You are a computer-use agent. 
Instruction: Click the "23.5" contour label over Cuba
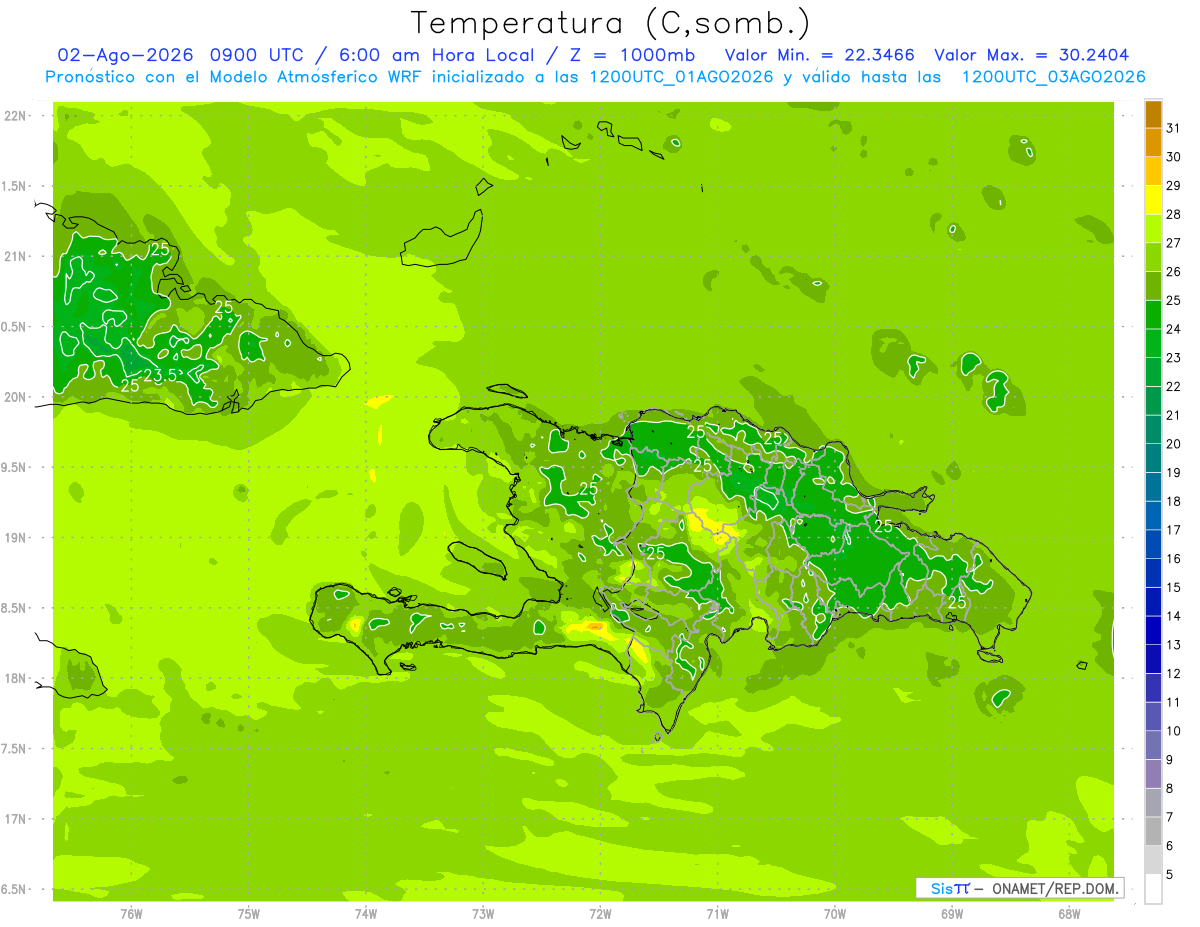pyautogui.click(x=159, y=376)
